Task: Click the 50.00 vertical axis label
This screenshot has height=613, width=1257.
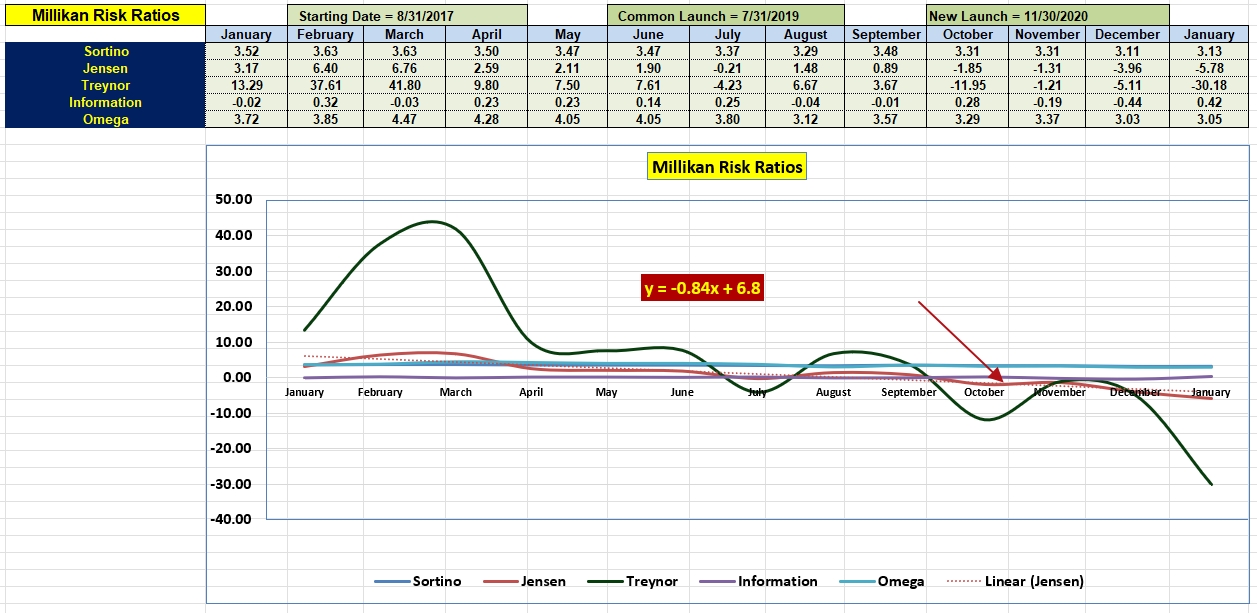Action: (233, 199)
